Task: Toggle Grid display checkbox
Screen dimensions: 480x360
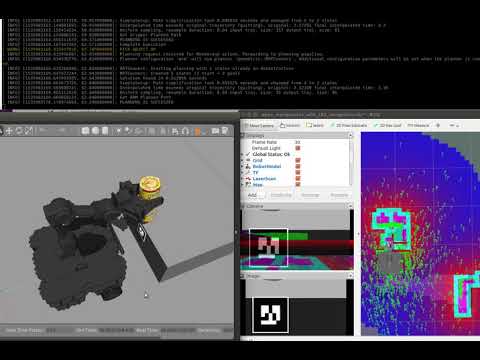Action: point(298,160)
